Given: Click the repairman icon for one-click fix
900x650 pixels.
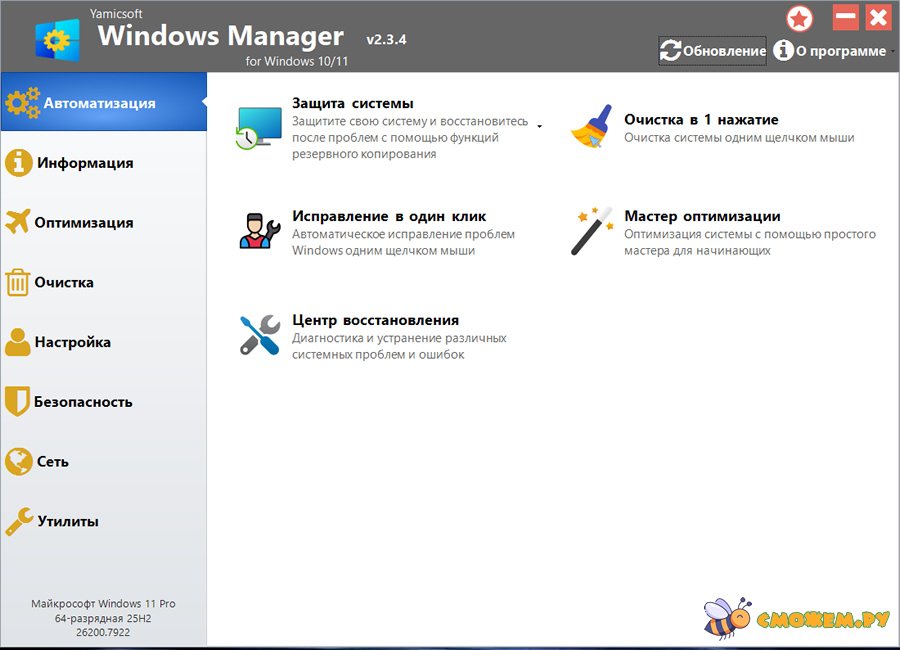Looking at the screenshot, I should click(x=258, y=229).
